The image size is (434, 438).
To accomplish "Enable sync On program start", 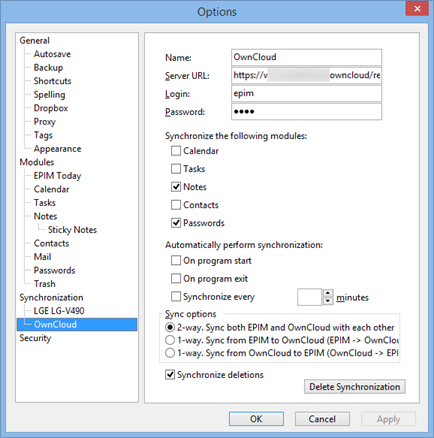I will coord(176,260).
